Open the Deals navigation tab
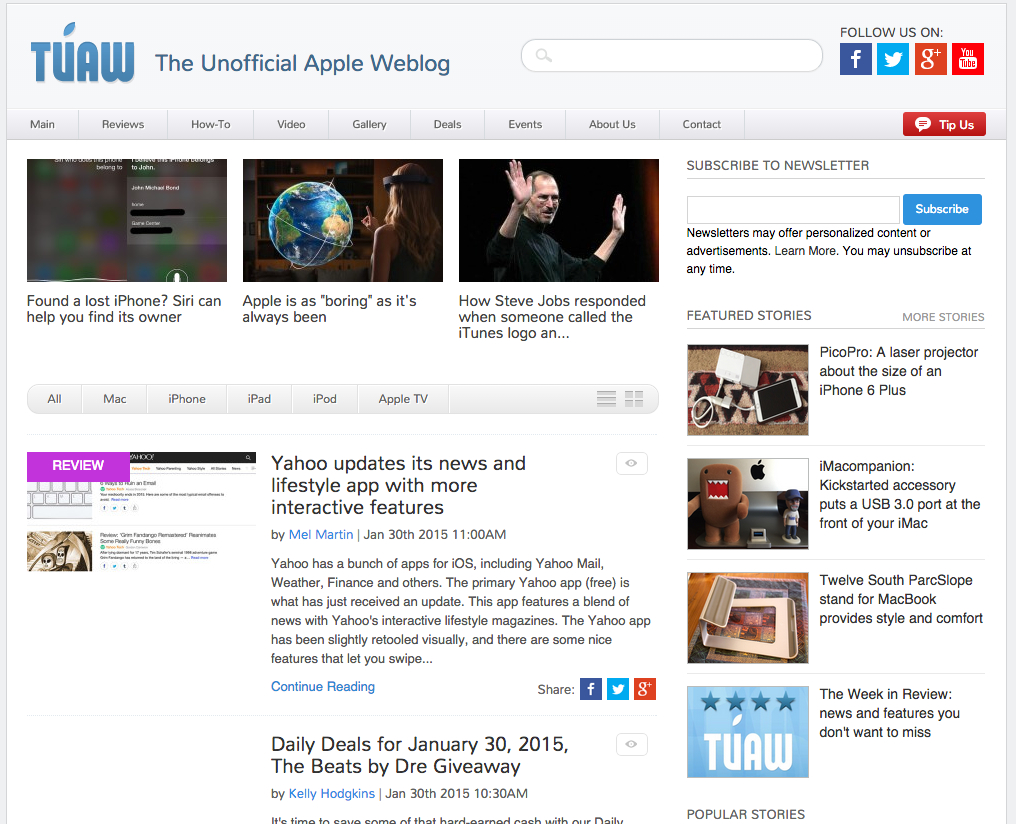Viewport: 1016px width, 824px height. (448, 124)
